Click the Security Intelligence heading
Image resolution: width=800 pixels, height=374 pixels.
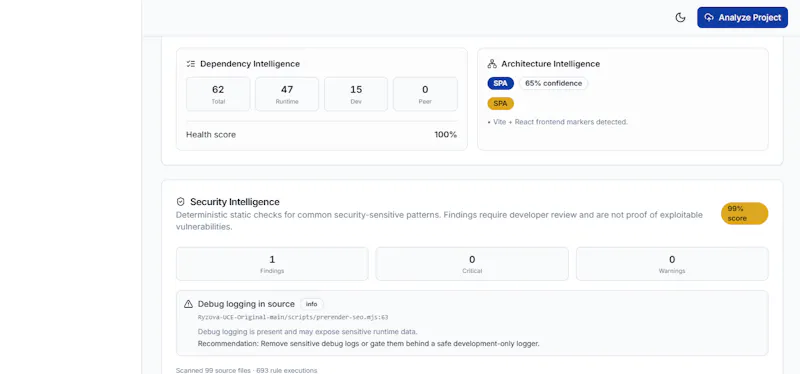[x=235, y=202]
